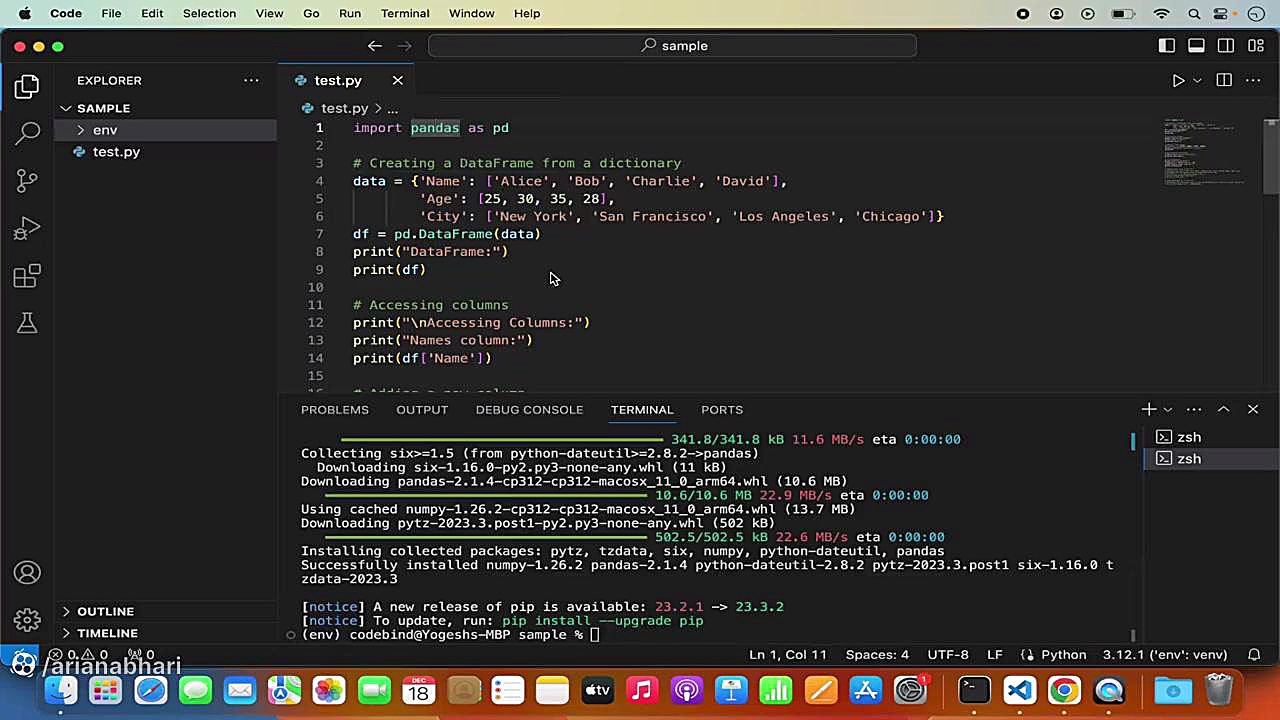Viewport: 1280px width, 720px height.
Task: Open the new terminal launch profile dropdown
Action: pos(1167,409)
